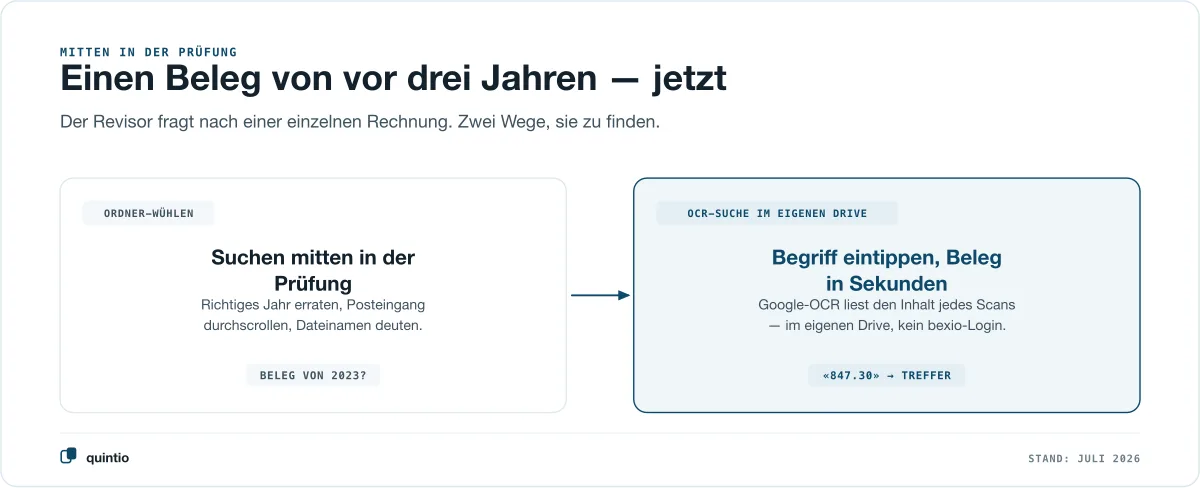The height and width of the screenshot is (488, 1200).
Task: Select the 'OCR-SUCHE IM EIGENEN DRIVE' tag
Action: [777, 213]
